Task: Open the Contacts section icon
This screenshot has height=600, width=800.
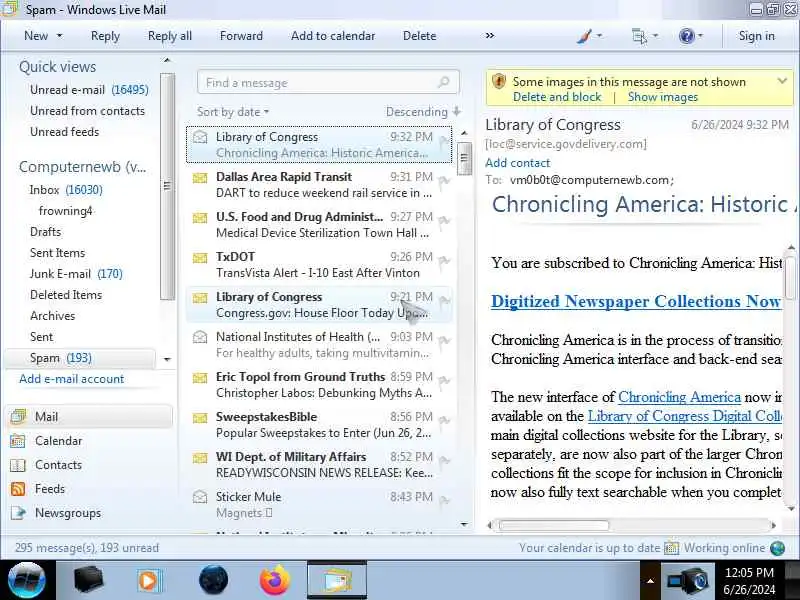Action: 18,465
